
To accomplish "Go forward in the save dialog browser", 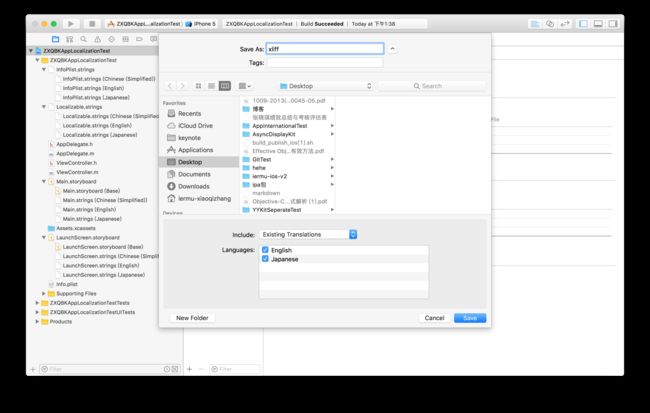I will pos(182,86).
